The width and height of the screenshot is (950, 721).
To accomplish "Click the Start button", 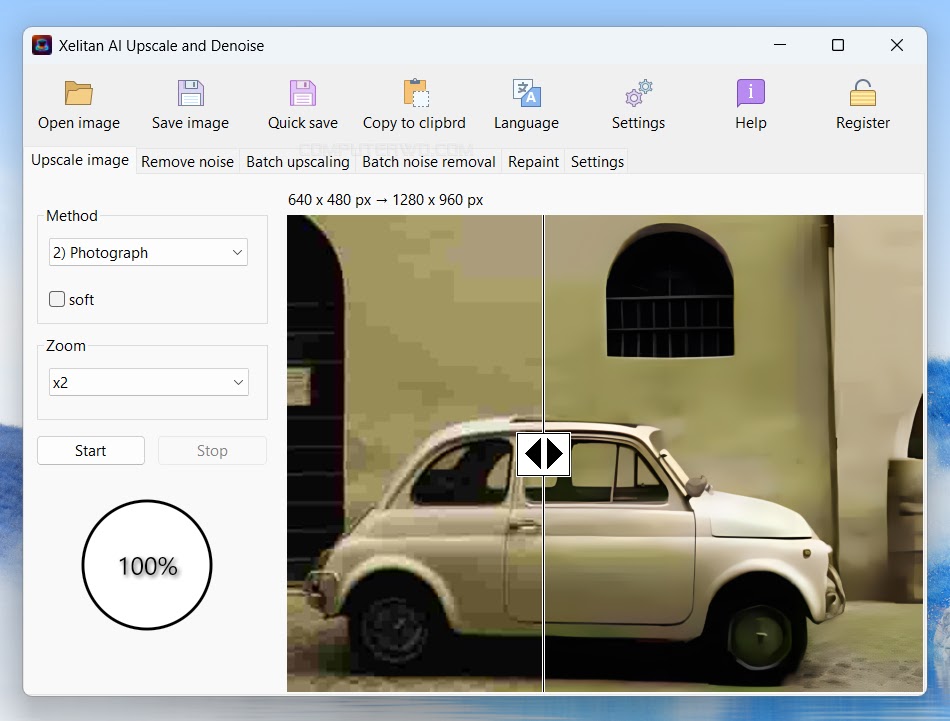I will click(91, 451).
